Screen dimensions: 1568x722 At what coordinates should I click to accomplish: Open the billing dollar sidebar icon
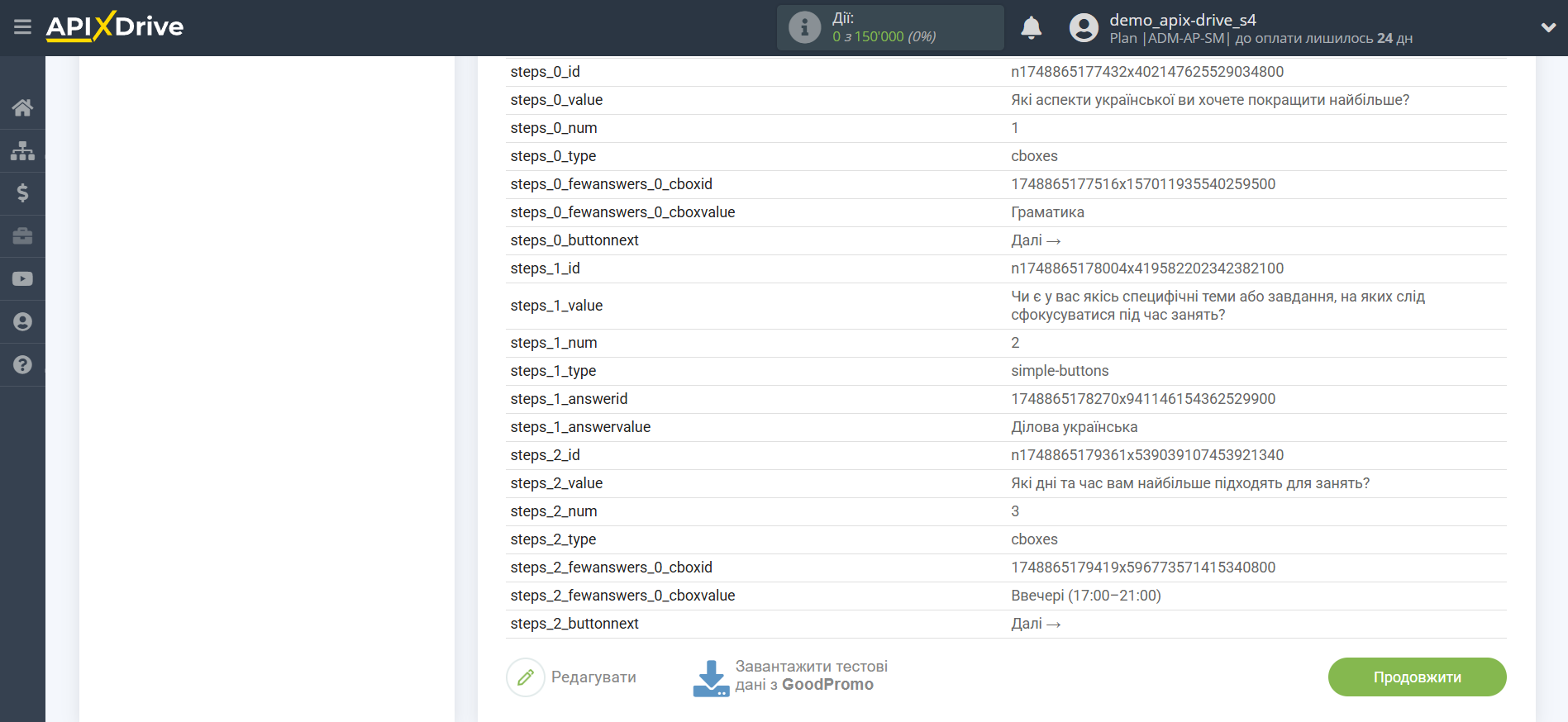(x=22, y=193)
